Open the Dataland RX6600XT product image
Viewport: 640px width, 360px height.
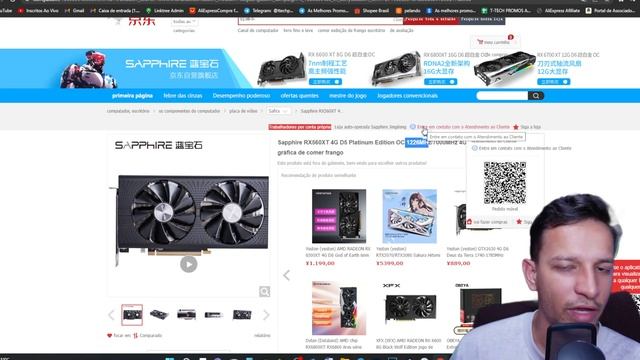point(339,308)
